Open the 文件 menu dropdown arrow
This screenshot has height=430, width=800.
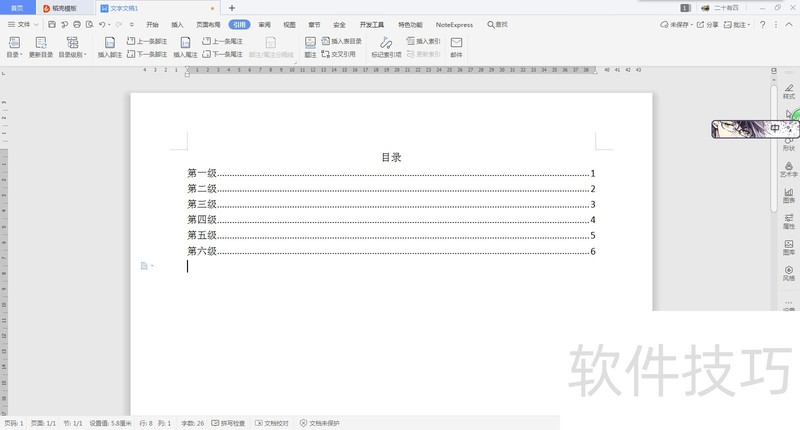(x=36, y=24)
